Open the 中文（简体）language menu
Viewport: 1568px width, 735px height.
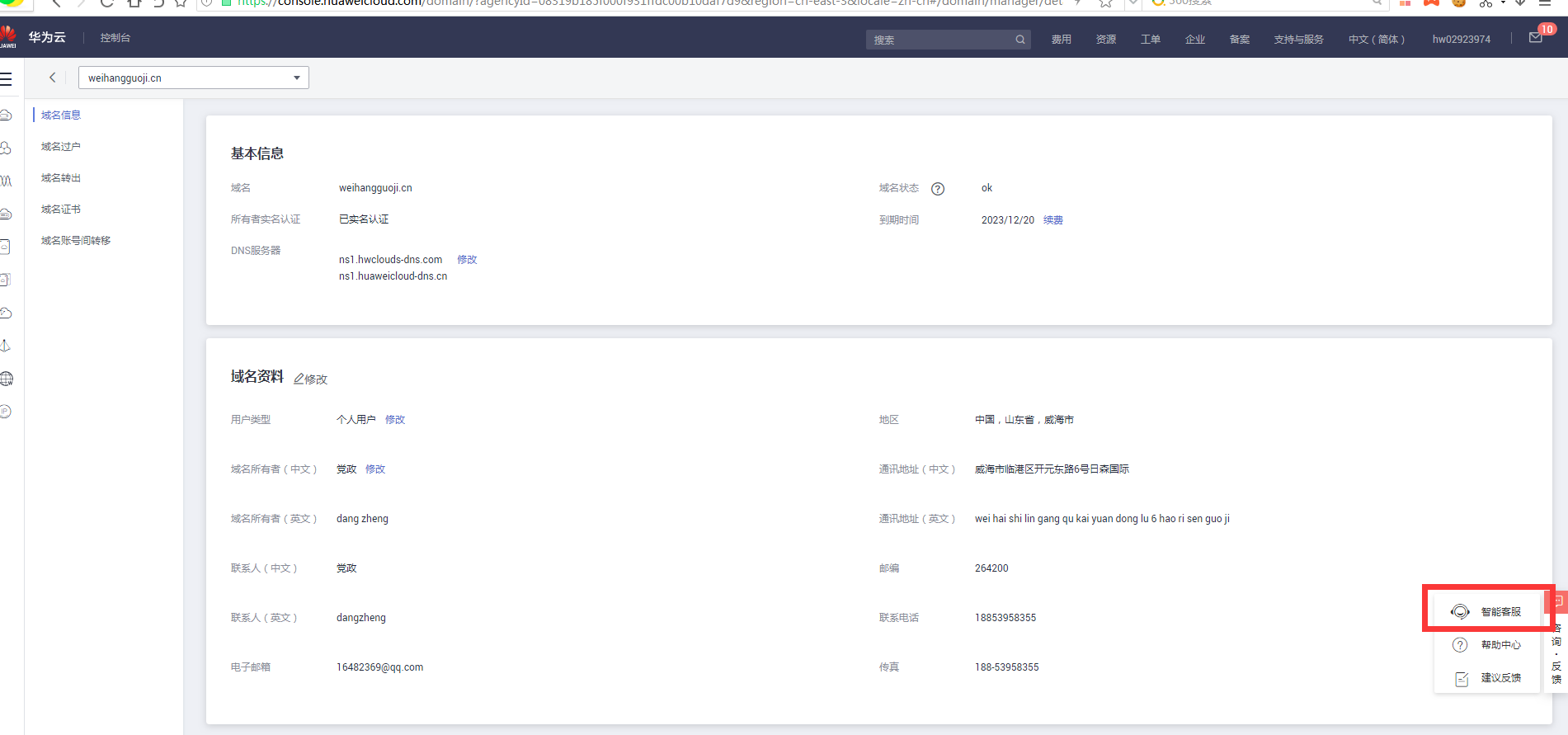click(x=1377, y=40)
